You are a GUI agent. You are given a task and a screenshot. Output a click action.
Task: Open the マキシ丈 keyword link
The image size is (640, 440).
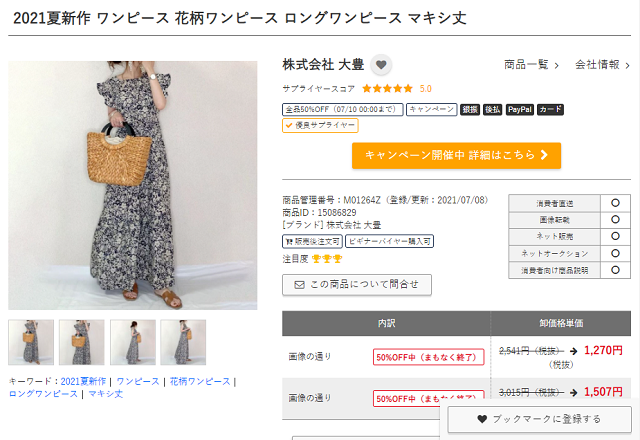[x=105, y=394]
